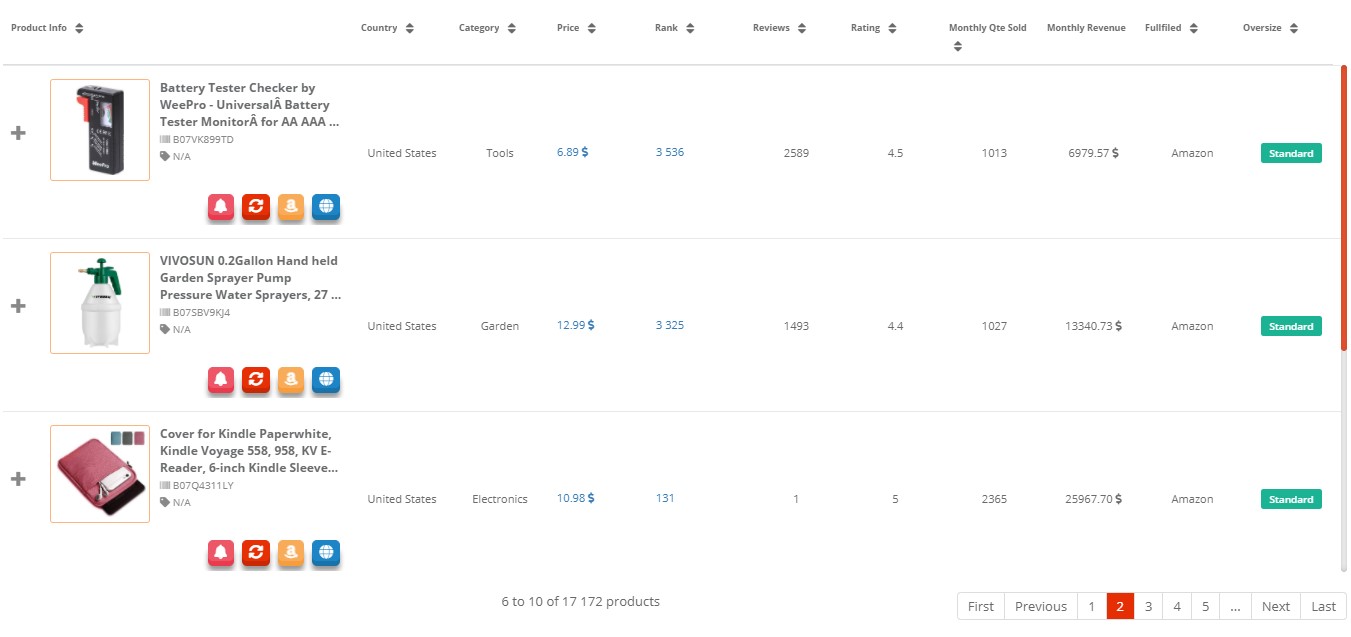Click the Next pagination button
Screen dimensions: 1351x637
(x=1275, y=606)
